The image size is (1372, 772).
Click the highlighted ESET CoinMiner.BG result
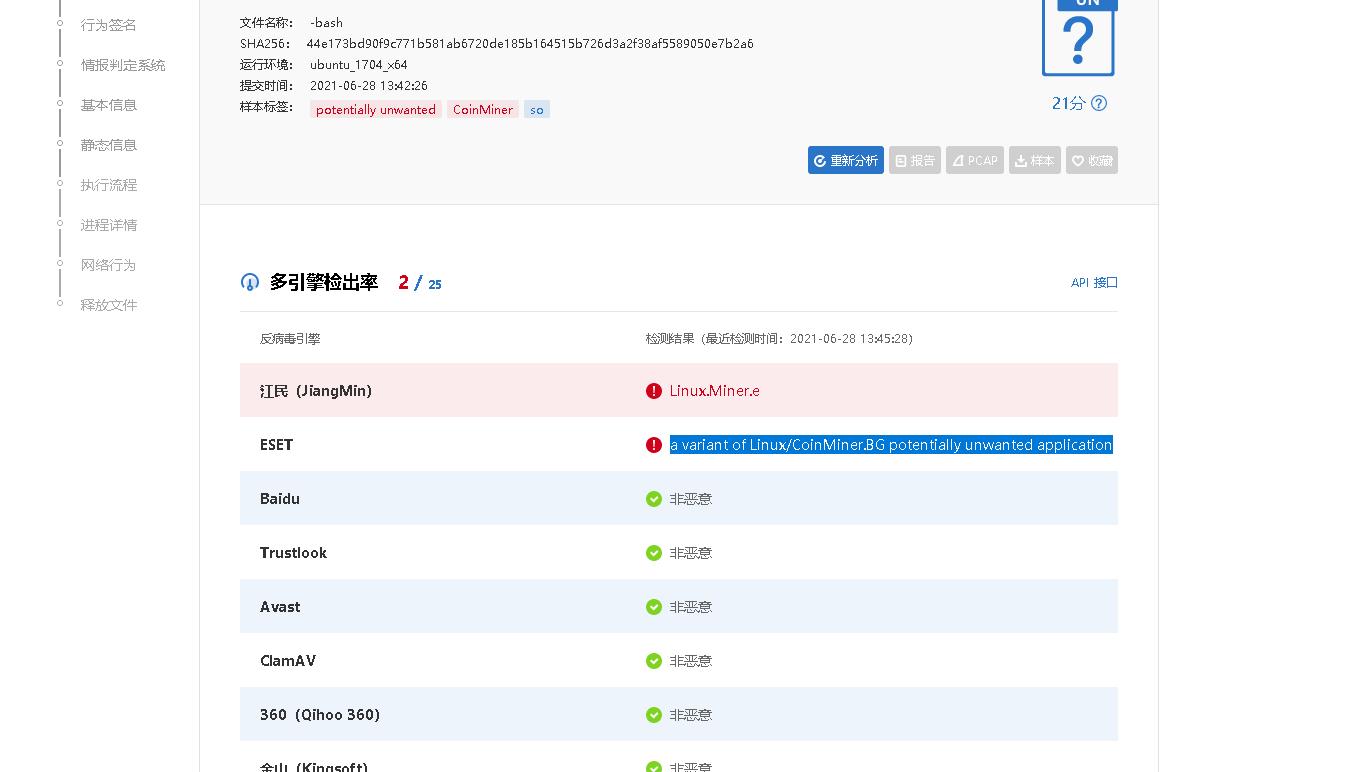(x=891, y=445)
